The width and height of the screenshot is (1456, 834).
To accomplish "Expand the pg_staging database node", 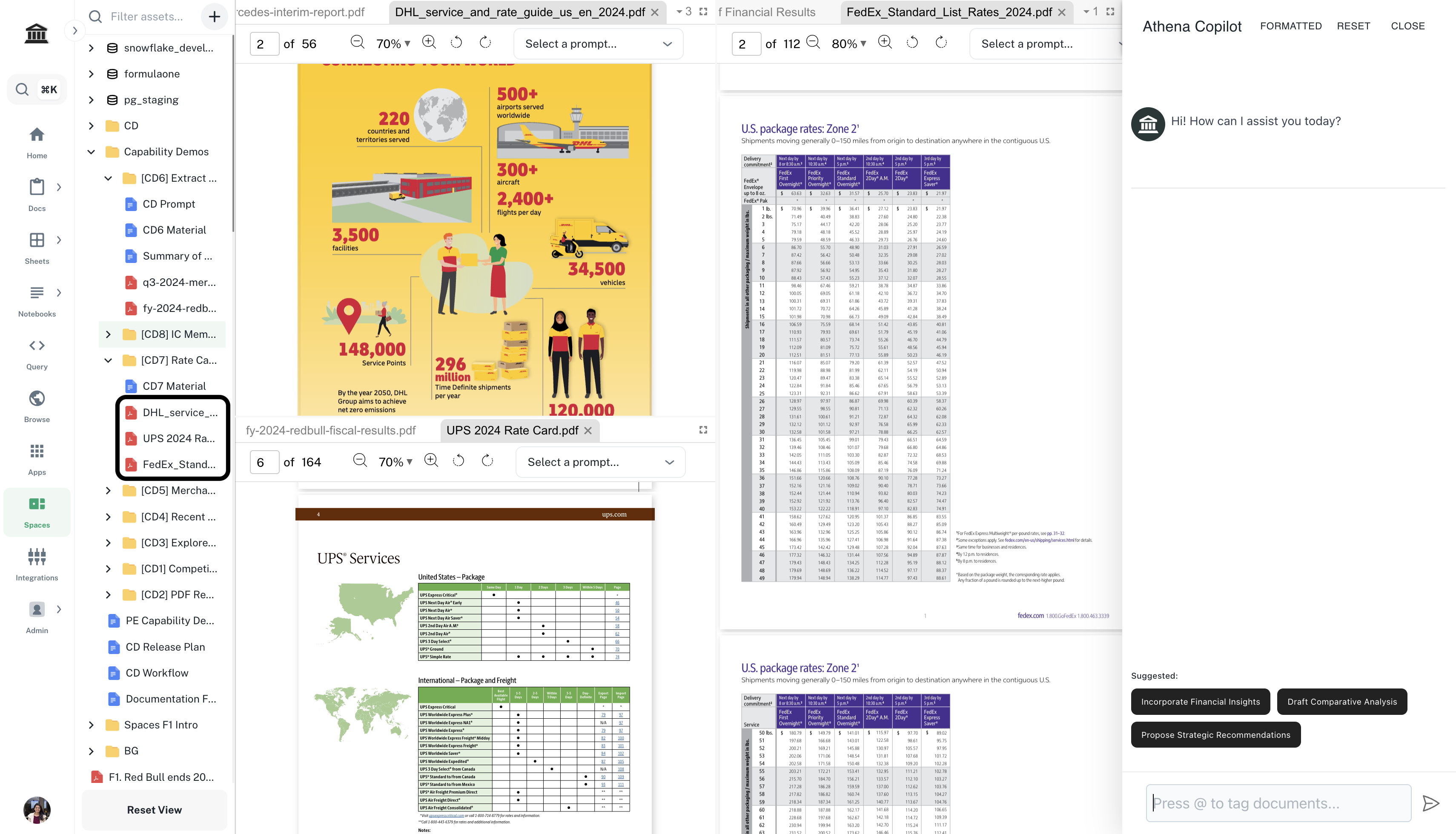I will [91, 100].
